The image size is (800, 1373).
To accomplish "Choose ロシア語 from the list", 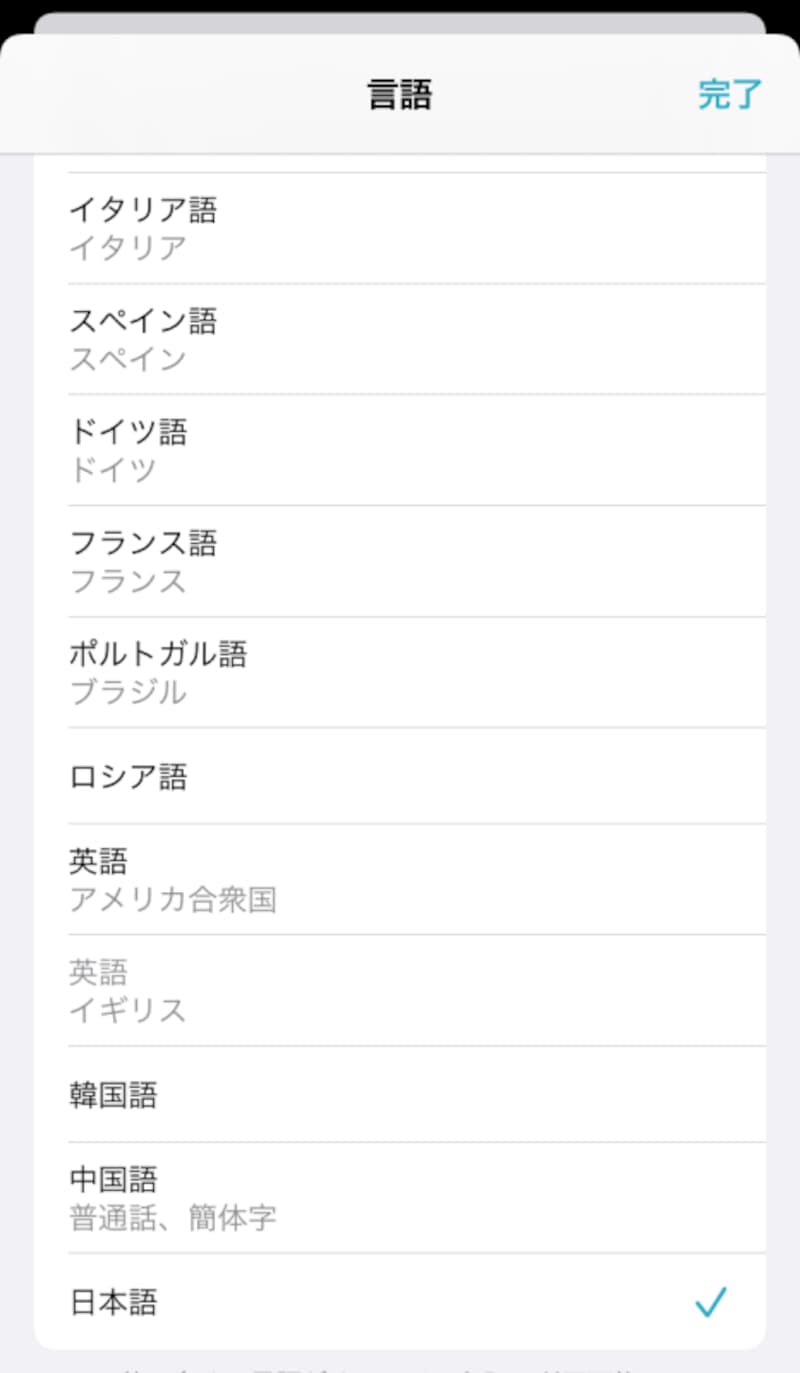I will 128,777.
